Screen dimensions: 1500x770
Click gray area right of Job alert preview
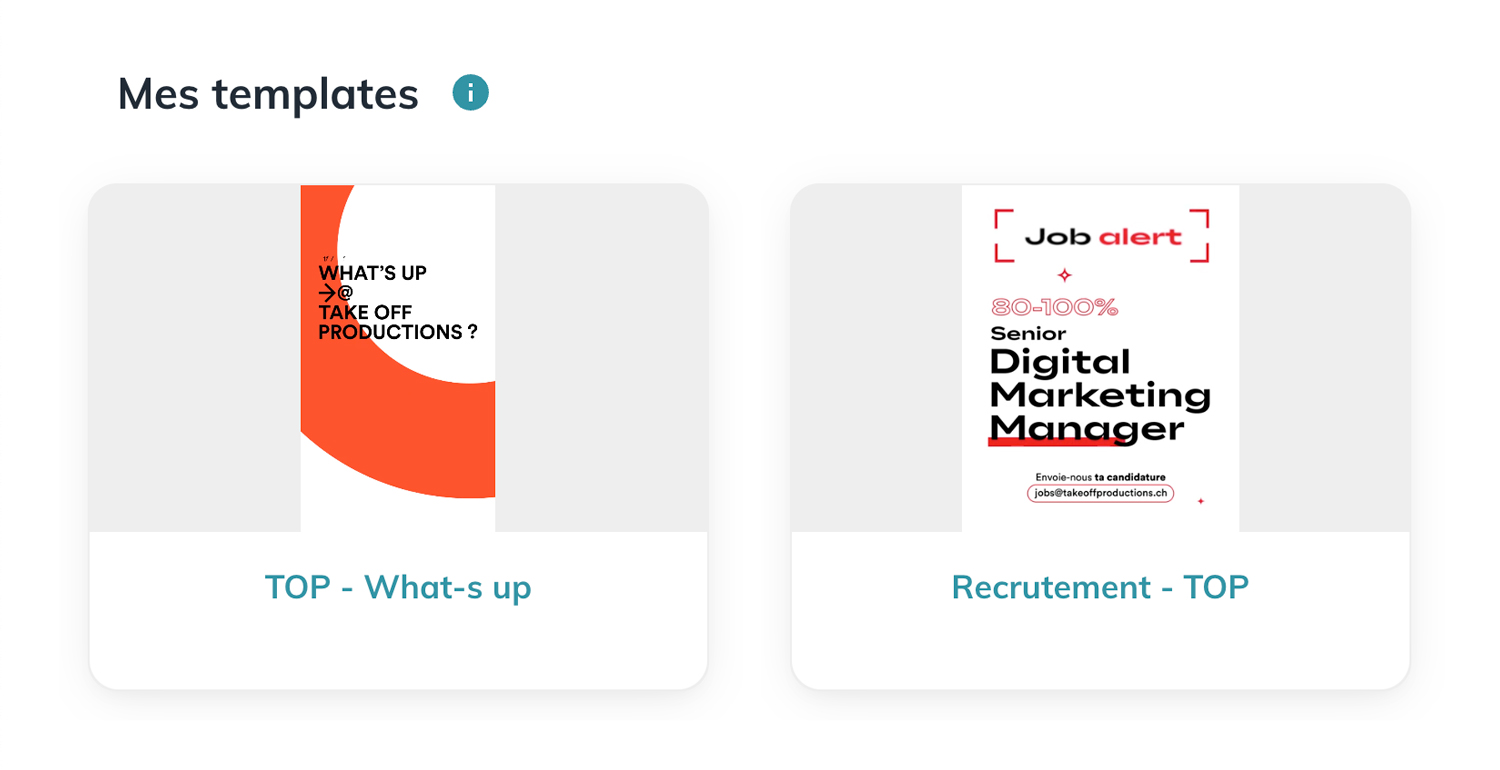click(1324, 358)
